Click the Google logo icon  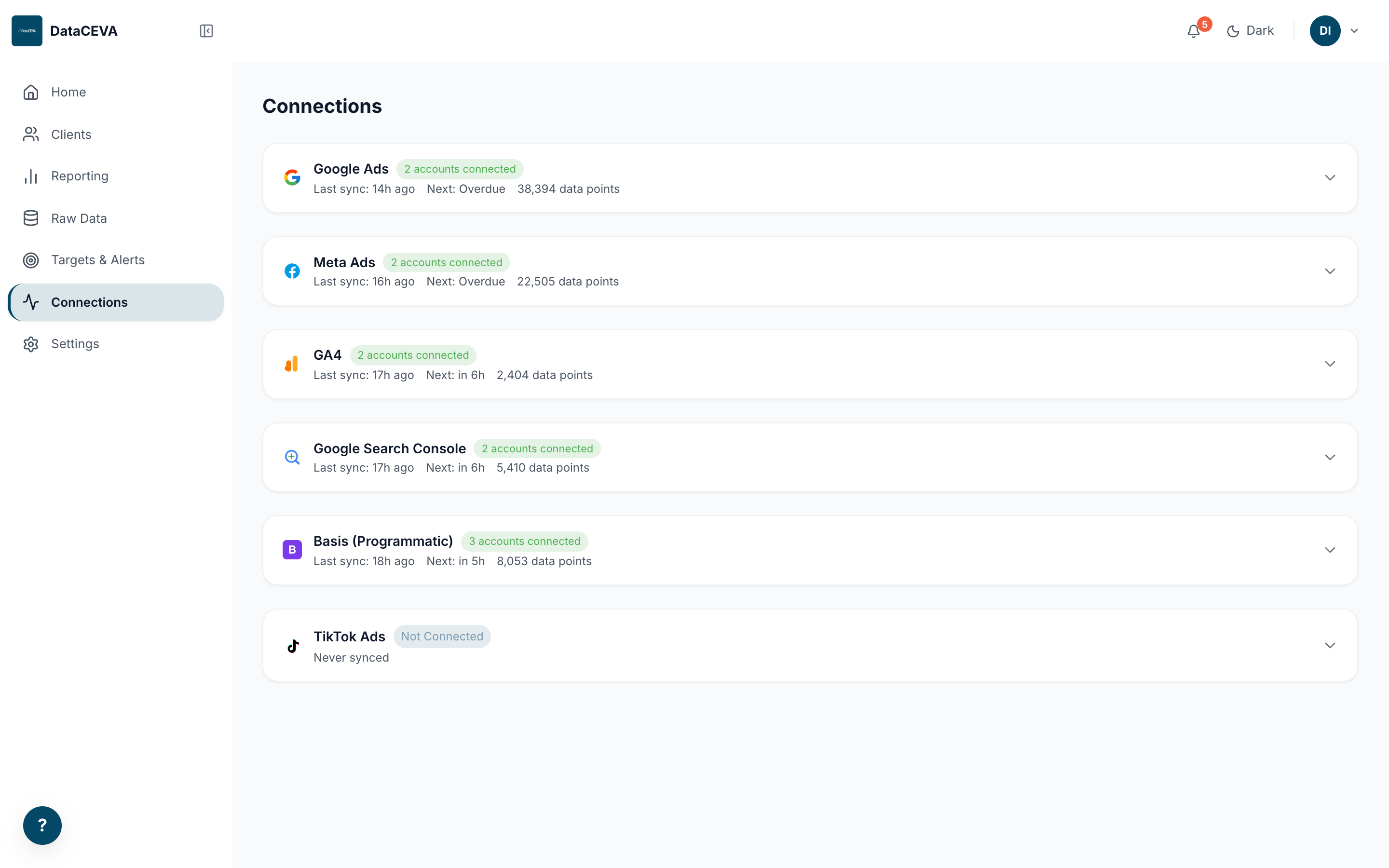click(292, 177)
